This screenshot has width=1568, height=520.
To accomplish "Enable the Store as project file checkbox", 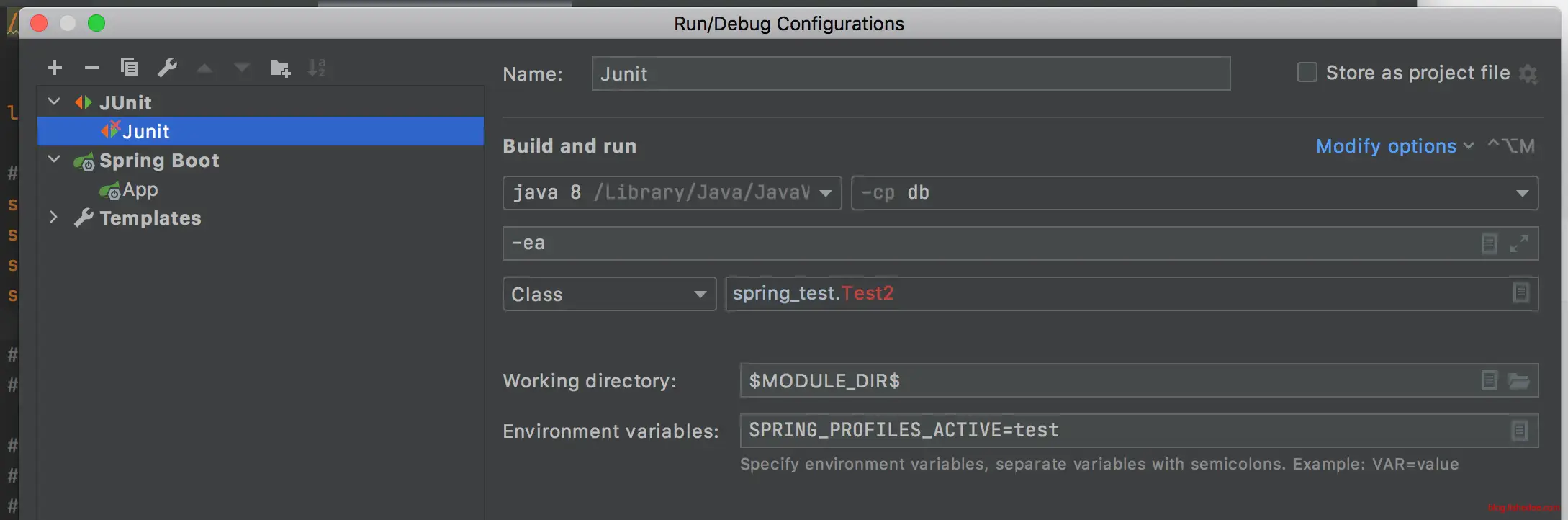I will point(1307,73).
